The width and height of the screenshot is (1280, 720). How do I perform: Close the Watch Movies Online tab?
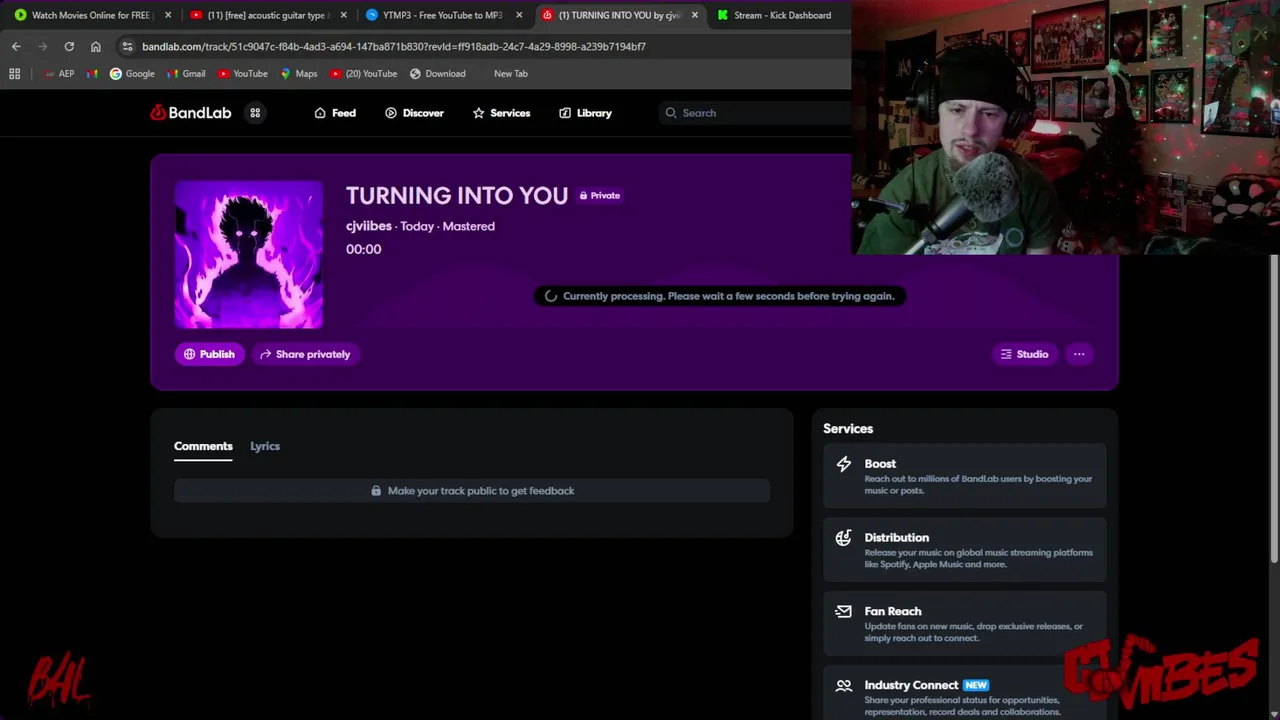point(168,15)
